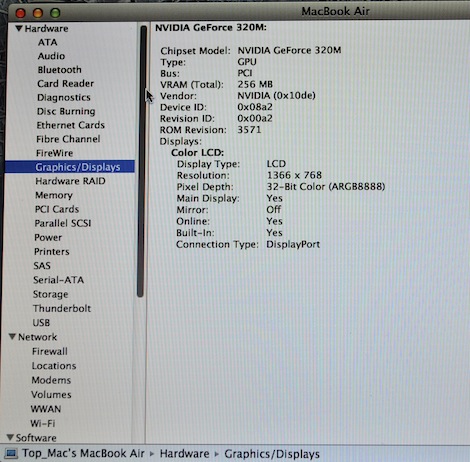
Task: Click the computer icon in path bar
Action: click(11, 454)
